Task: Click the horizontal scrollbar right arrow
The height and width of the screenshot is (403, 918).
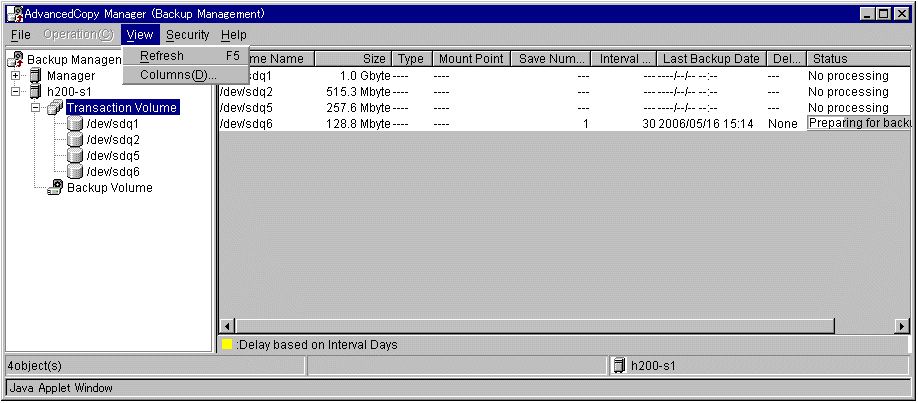Action: click(x=902, y=326)
